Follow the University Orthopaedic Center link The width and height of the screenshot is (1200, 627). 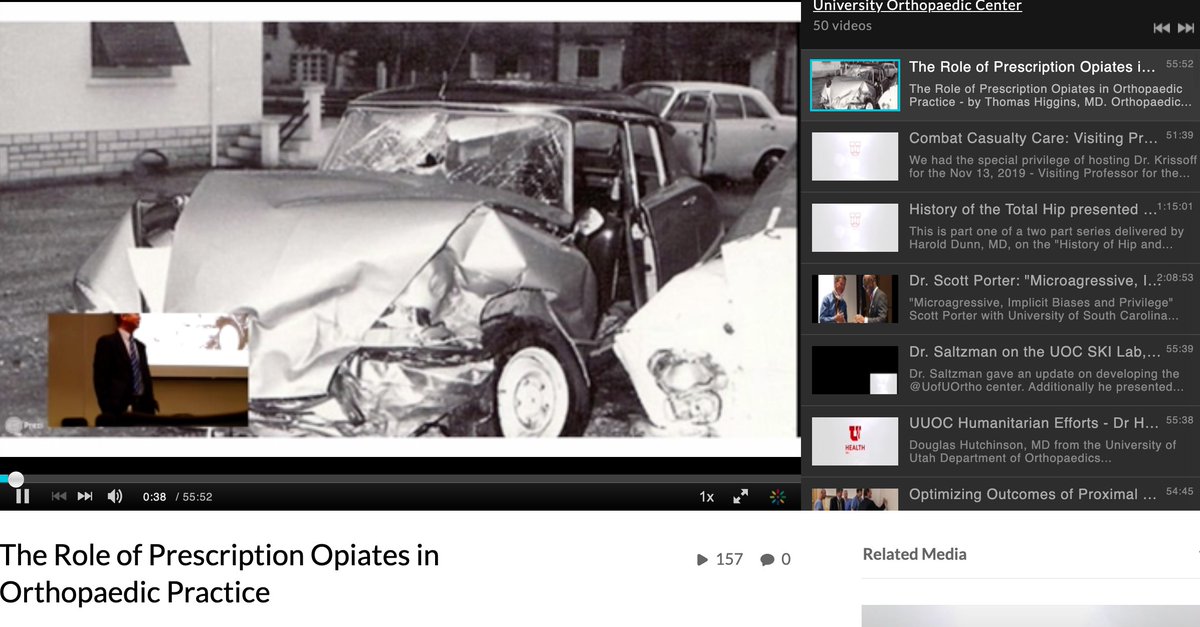click(917, 6)
